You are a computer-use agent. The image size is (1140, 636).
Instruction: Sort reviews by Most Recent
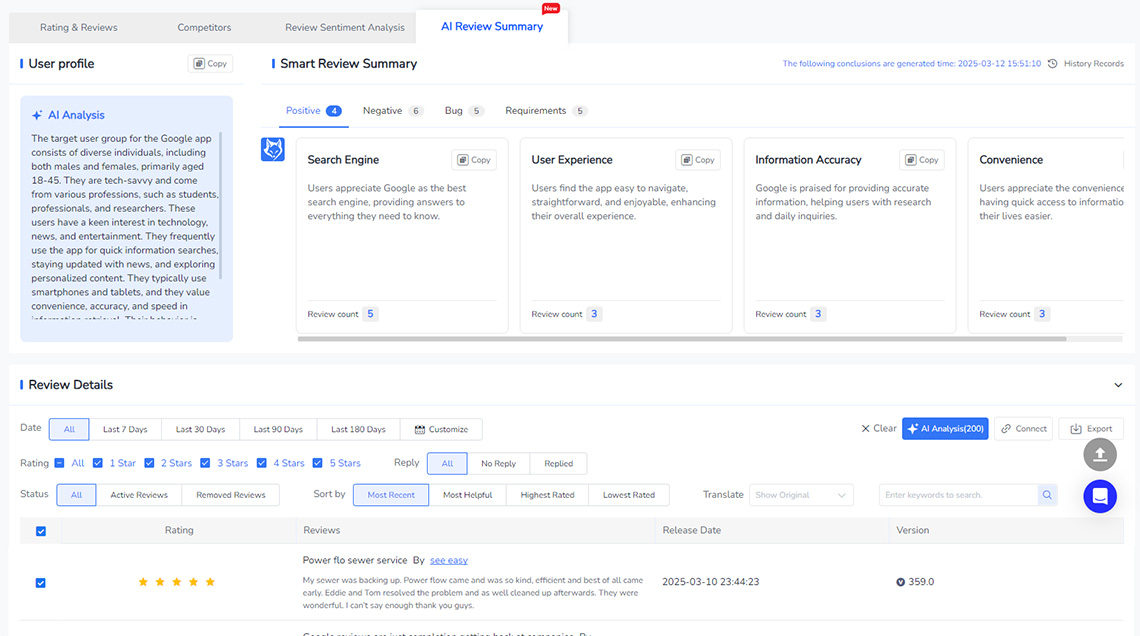coord(391,495)
